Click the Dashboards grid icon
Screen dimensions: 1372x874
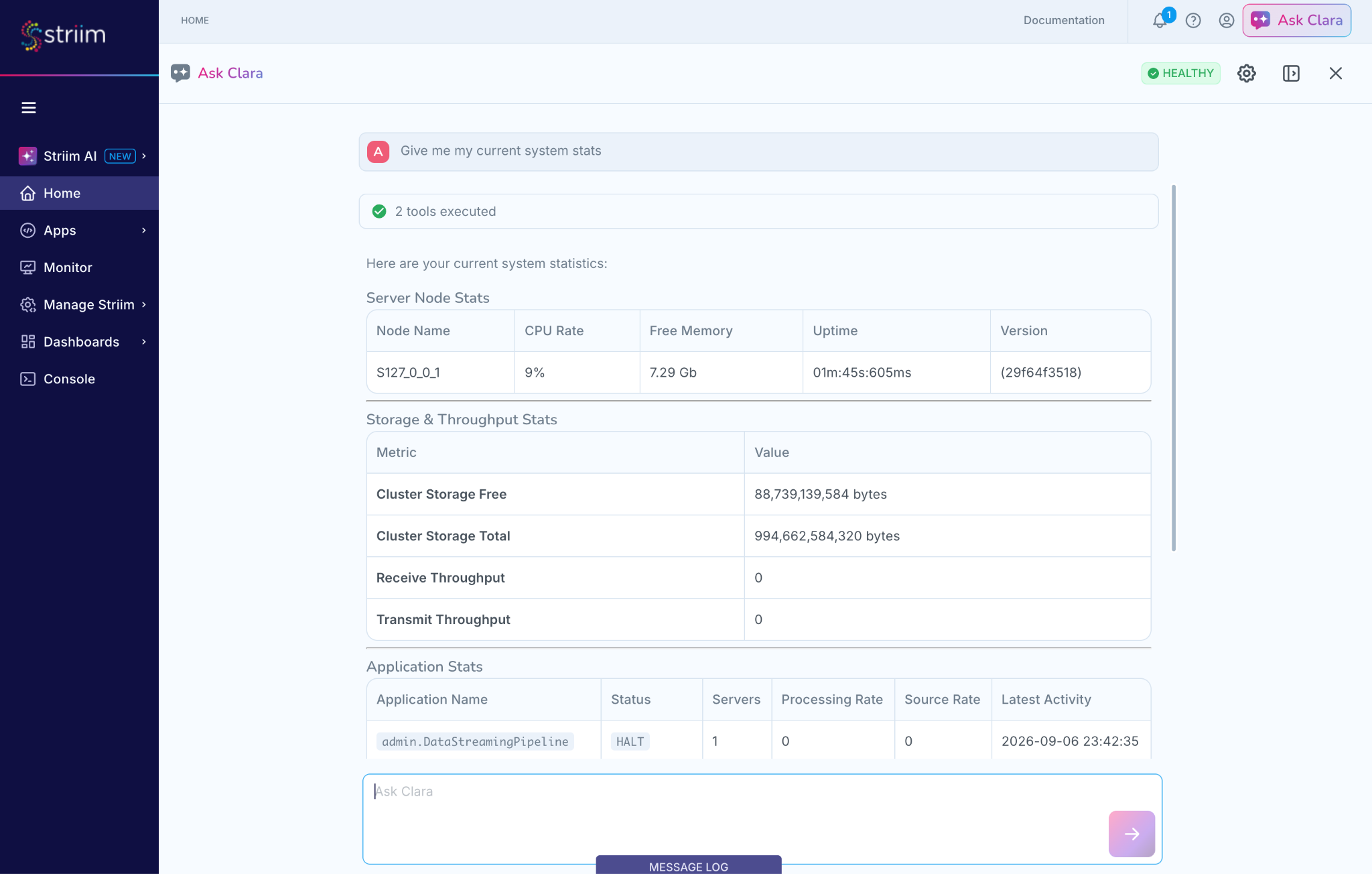point(27,342)
